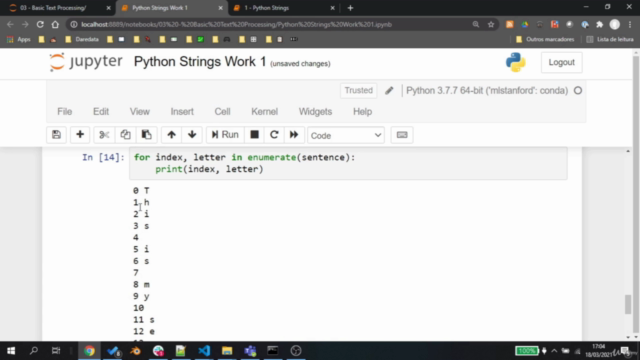Restart the kernel with the circular arrow
The width and height of the screenshot is (640, 360).
point(274,135)
